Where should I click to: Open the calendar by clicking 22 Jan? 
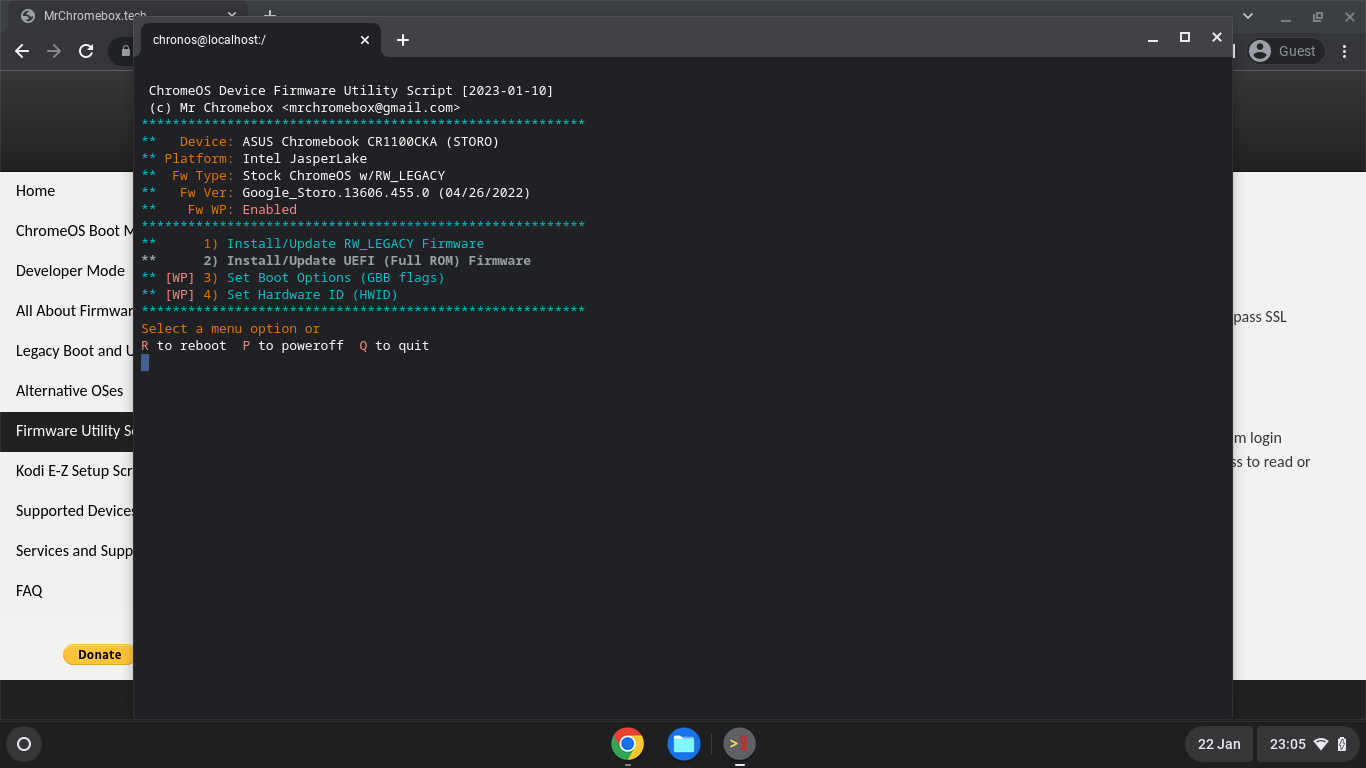coord(1218,744)
